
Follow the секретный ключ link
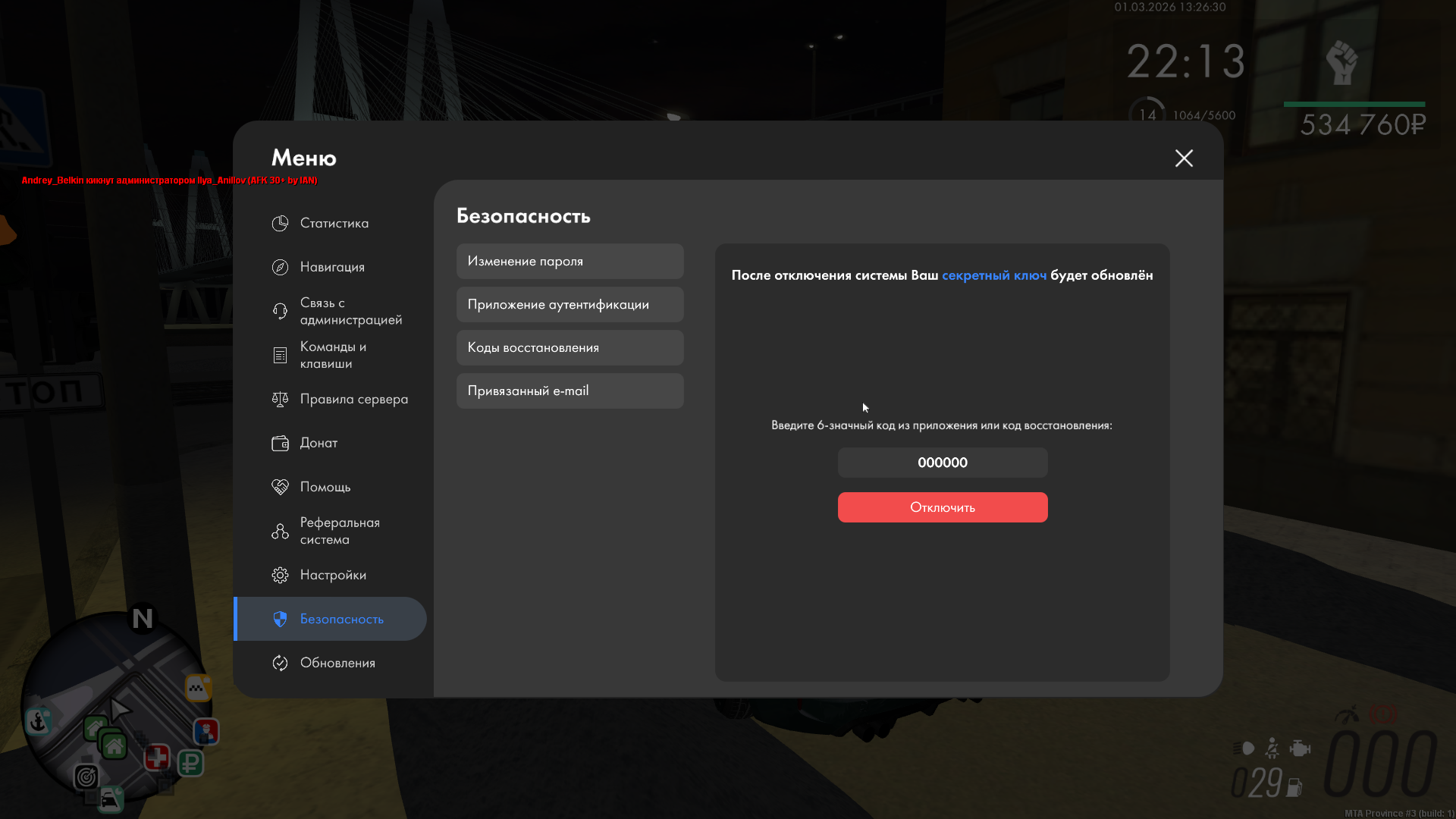pyautogui.click(x=993, y=275)
